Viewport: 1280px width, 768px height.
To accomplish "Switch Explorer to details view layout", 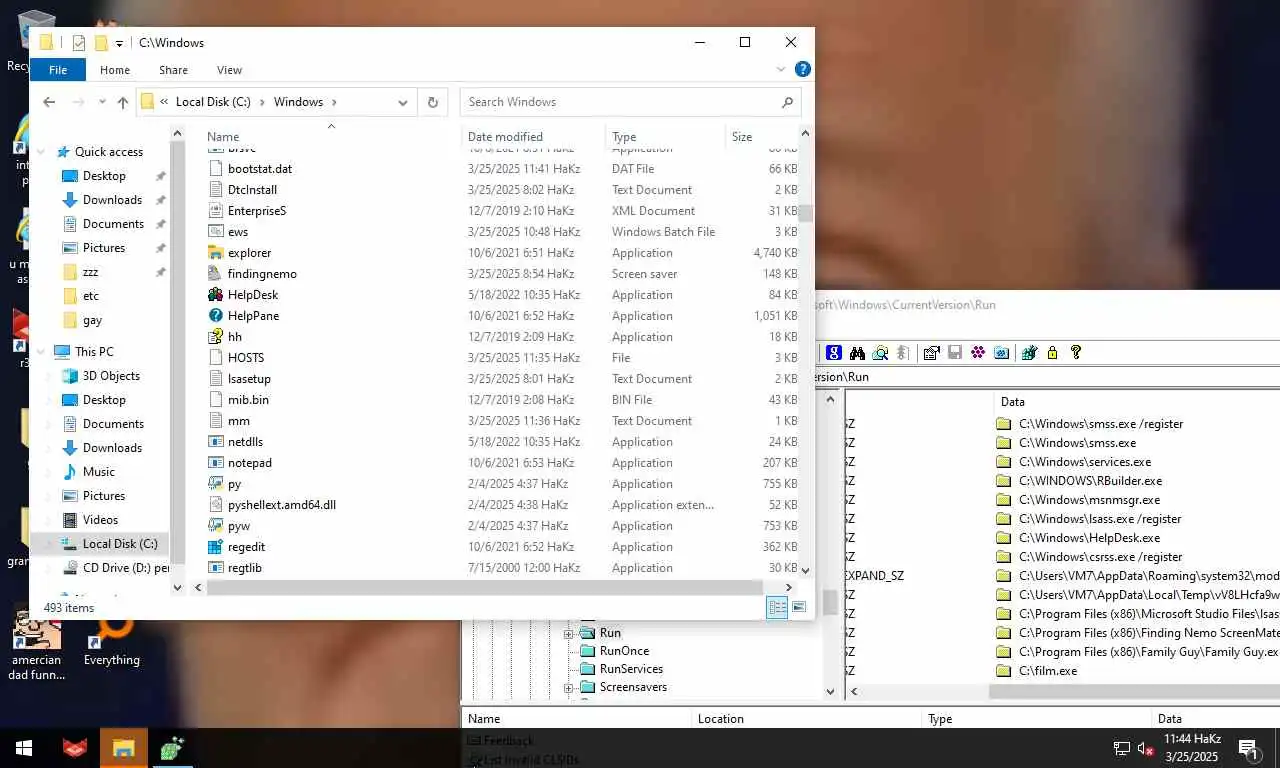I will coord(777,607).
